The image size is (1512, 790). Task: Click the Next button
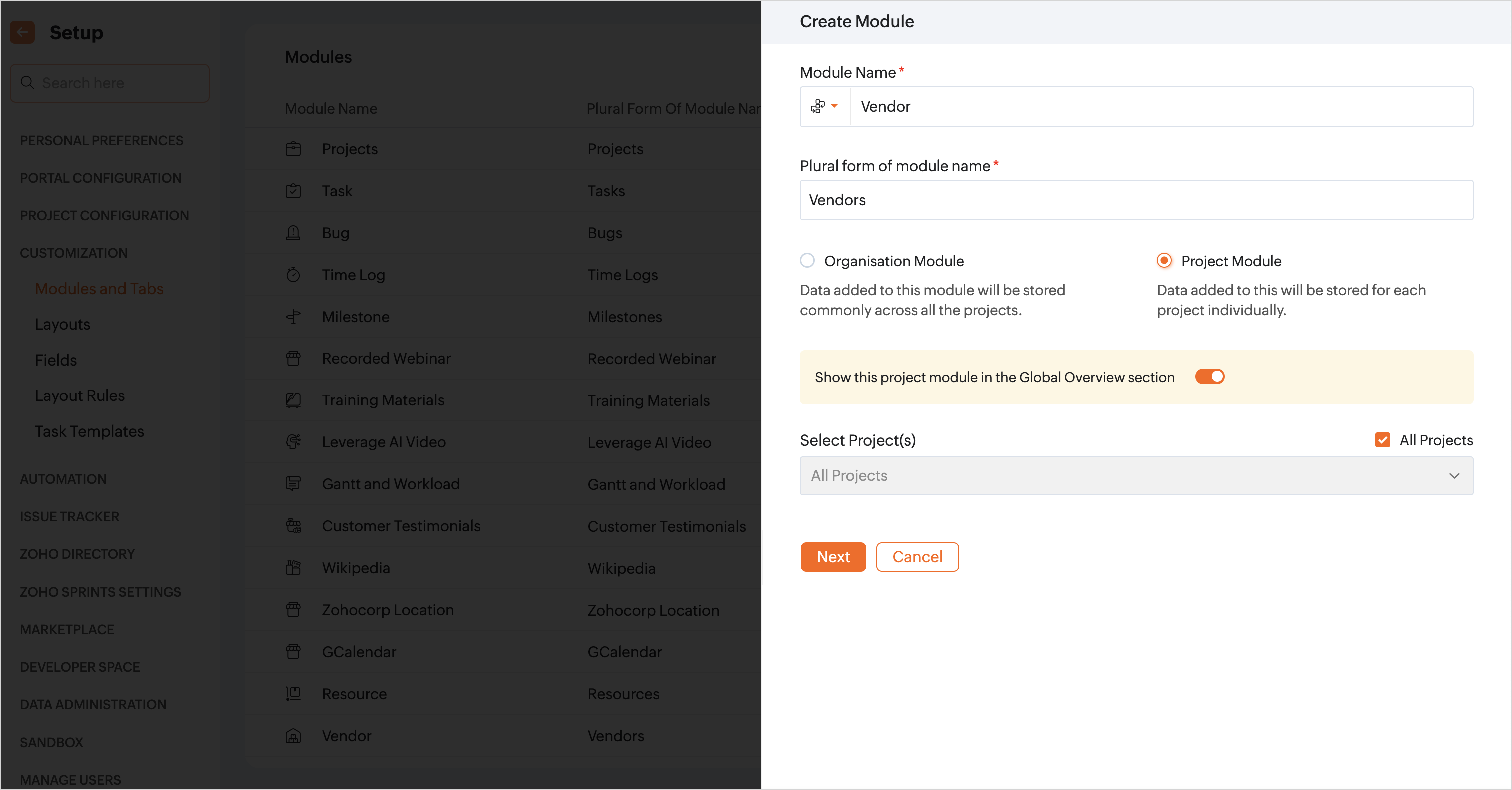tap(833, 557)
